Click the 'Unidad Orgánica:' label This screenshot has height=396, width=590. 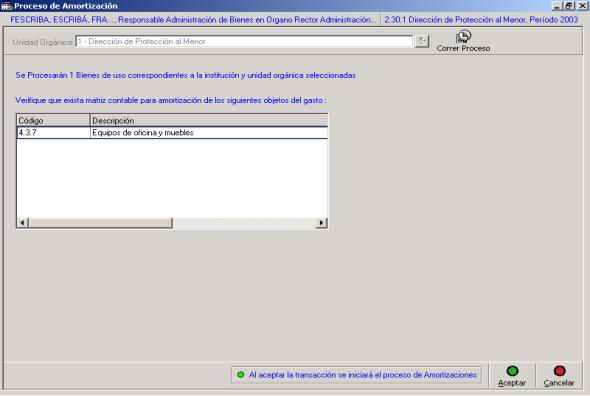click(43, 42)
